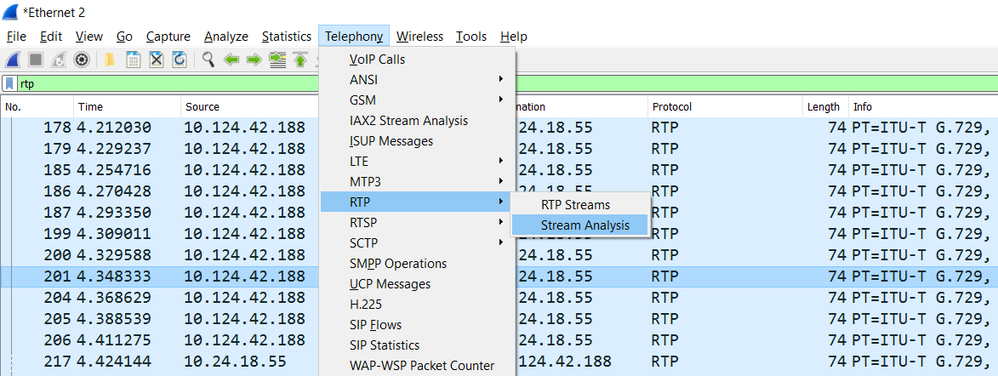Sort packets by Protocol column header
998x376 pixels.
[725, 107]
